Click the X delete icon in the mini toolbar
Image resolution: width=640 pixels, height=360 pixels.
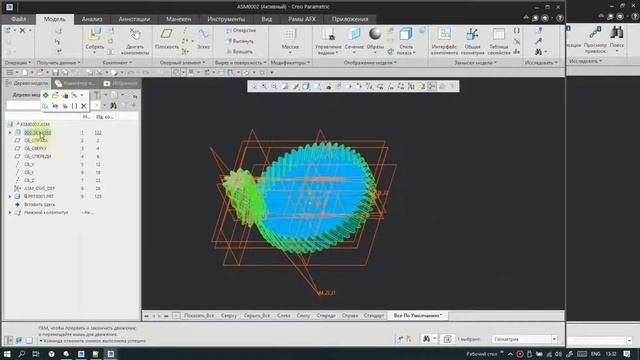coord(84,106)
